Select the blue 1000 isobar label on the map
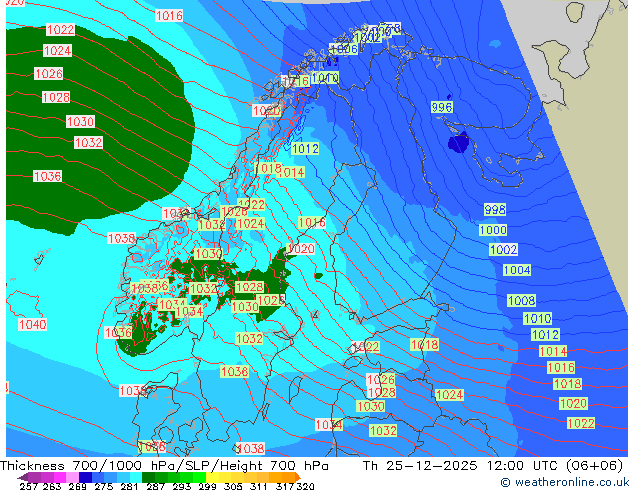This screenshot has height=490, width=634. 493,230
